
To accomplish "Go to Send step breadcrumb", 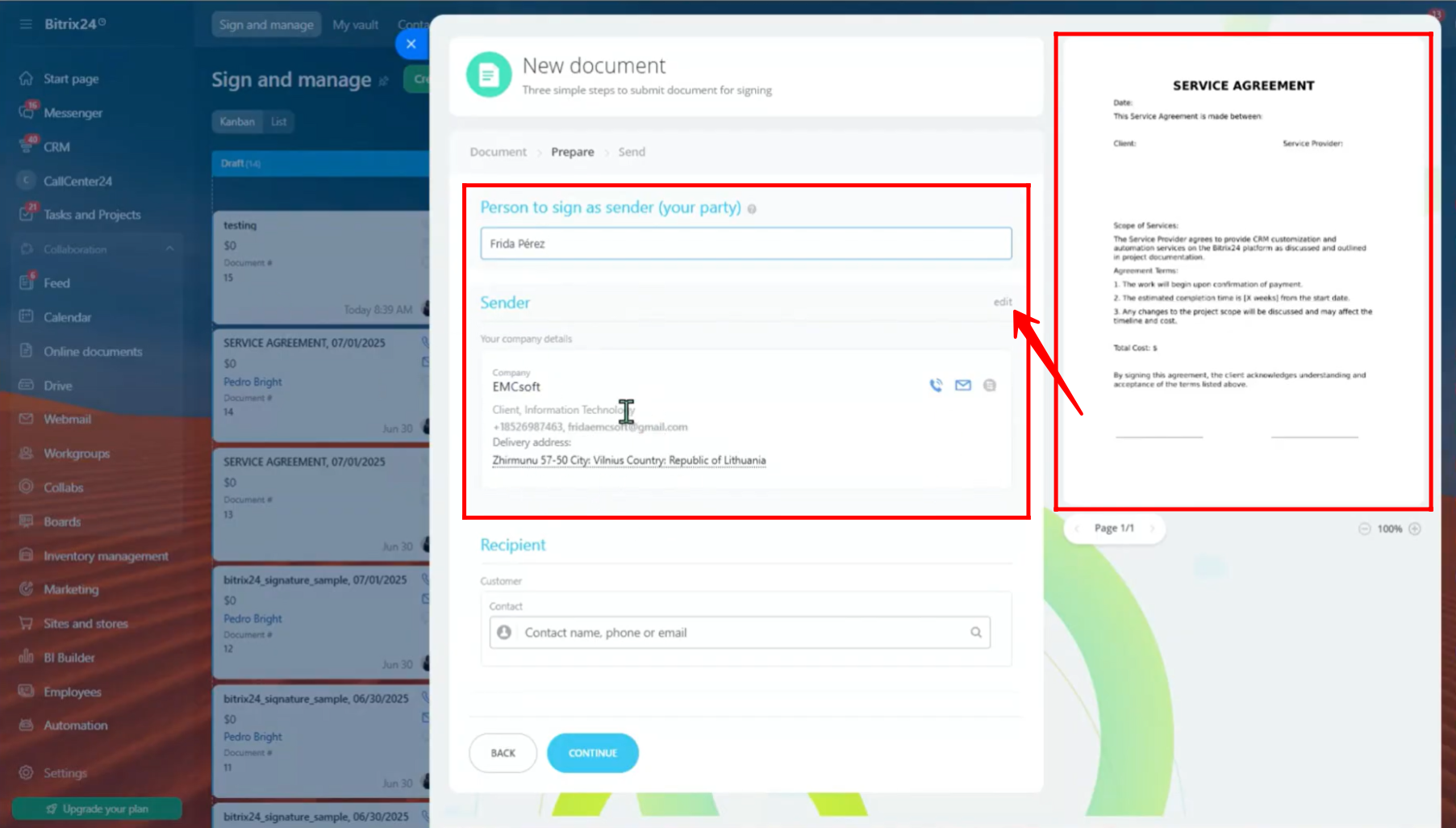I will coord(632,152).
